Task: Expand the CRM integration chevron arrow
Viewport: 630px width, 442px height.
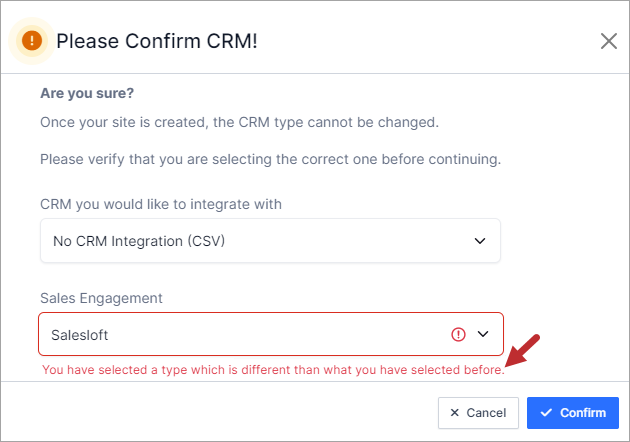Action: 480,241
